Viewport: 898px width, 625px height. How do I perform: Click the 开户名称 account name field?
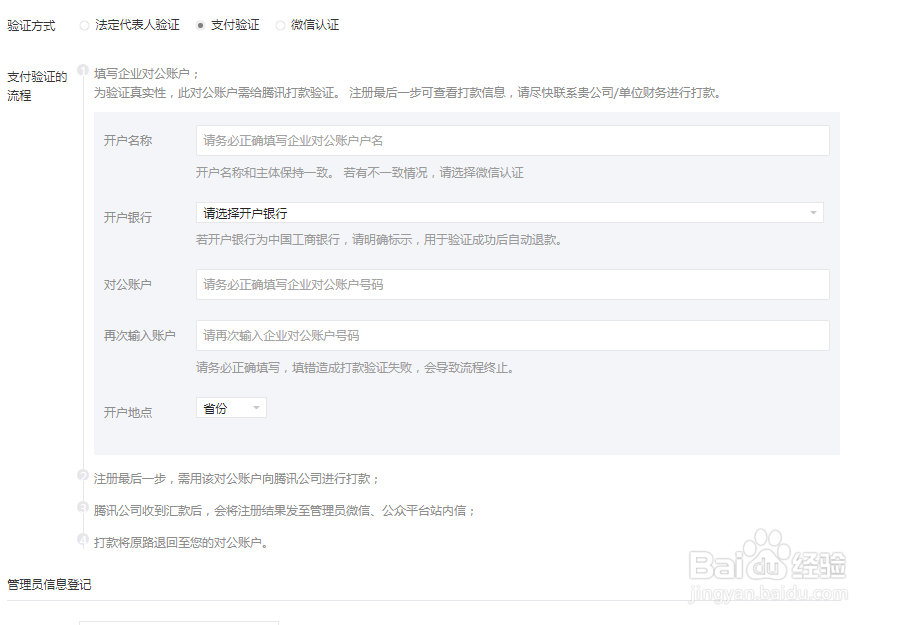click(x=512, y=140)
